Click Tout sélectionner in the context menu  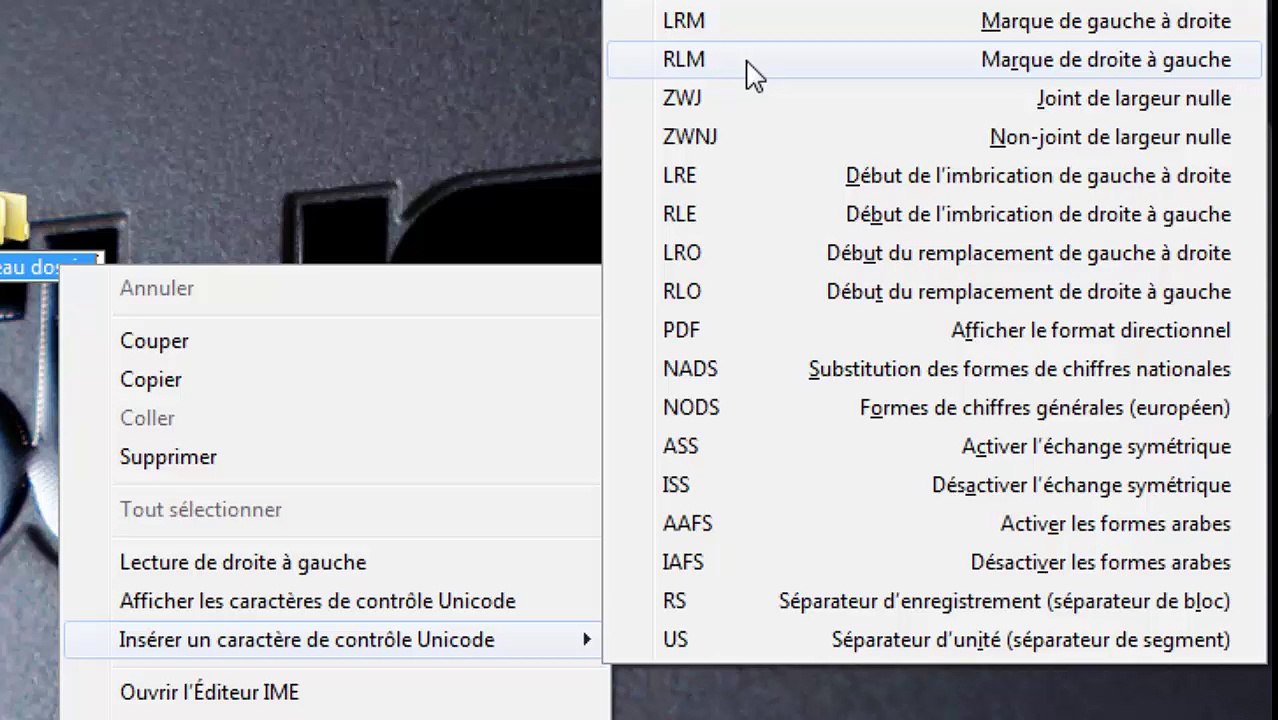click(332, 510)
